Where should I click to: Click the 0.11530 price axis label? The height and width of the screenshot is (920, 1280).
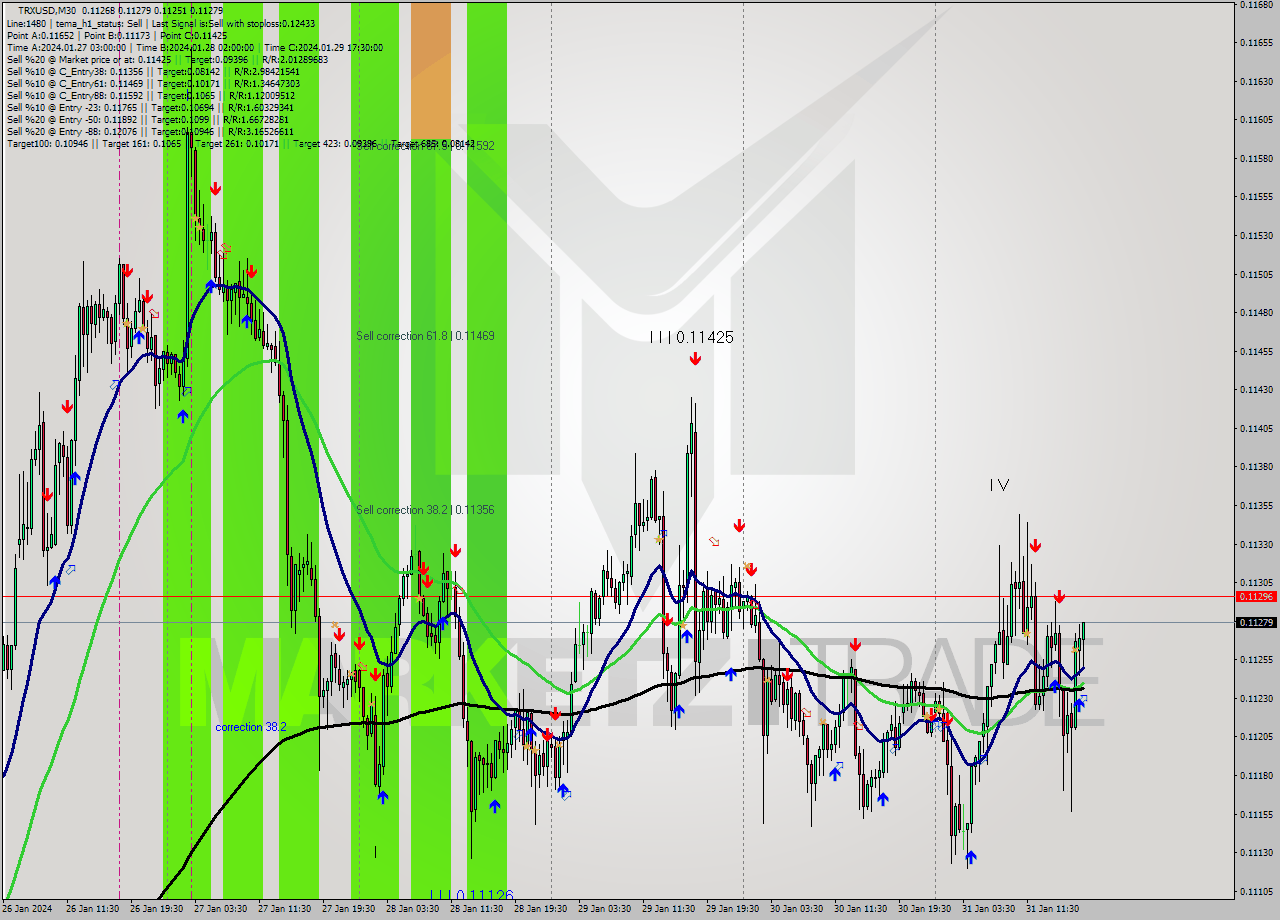pos(1256,236)
